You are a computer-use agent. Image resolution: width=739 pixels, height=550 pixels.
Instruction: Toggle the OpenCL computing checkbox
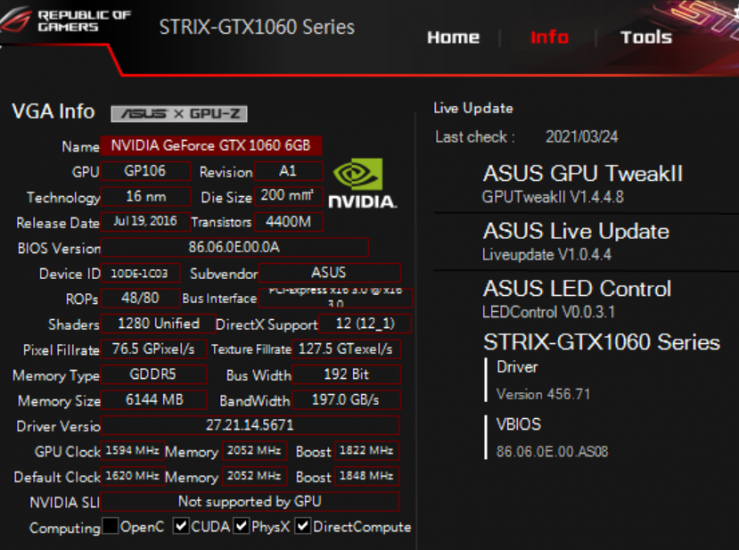110,526
